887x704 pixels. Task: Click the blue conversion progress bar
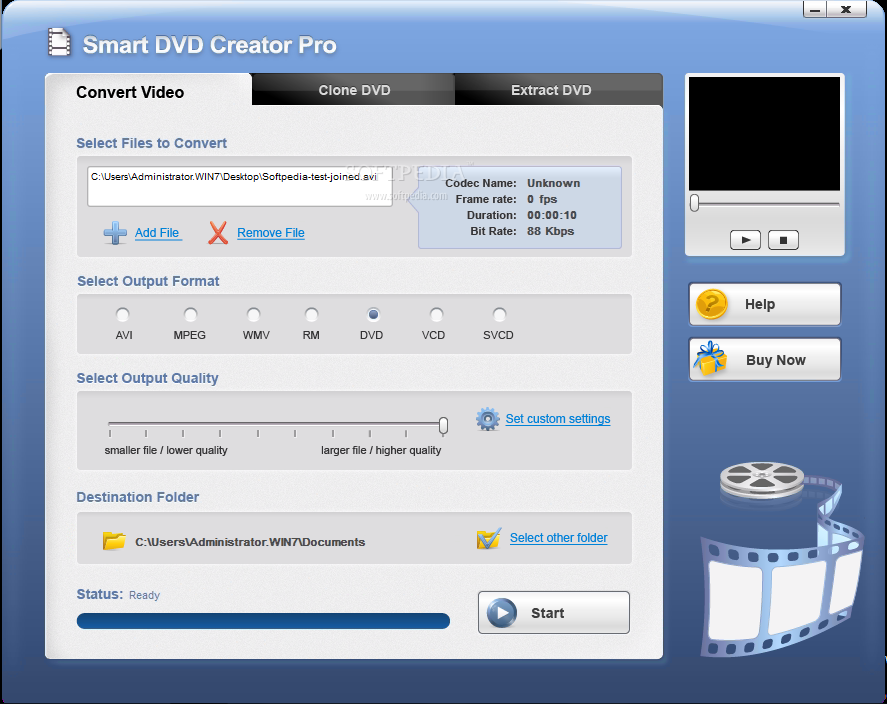click(263, 621)
